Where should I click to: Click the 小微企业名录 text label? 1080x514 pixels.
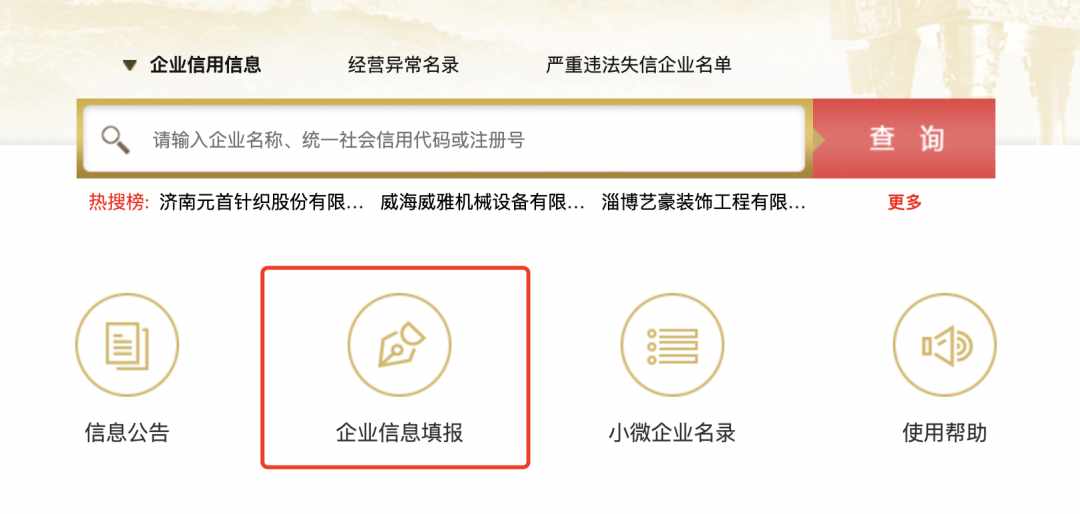tap(672, 433)
